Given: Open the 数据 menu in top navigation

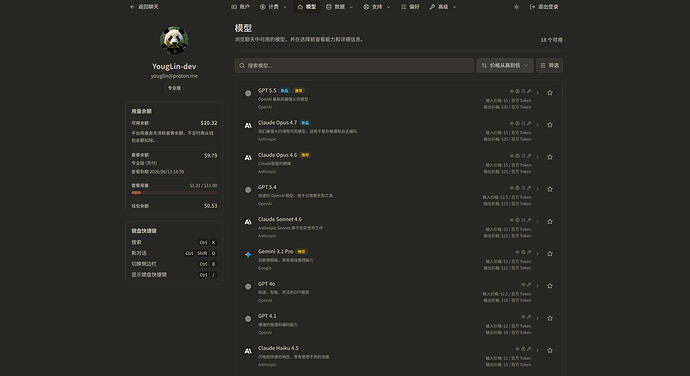Looking at the screenshot, I should pyautogui.click(x=339, y=7).
